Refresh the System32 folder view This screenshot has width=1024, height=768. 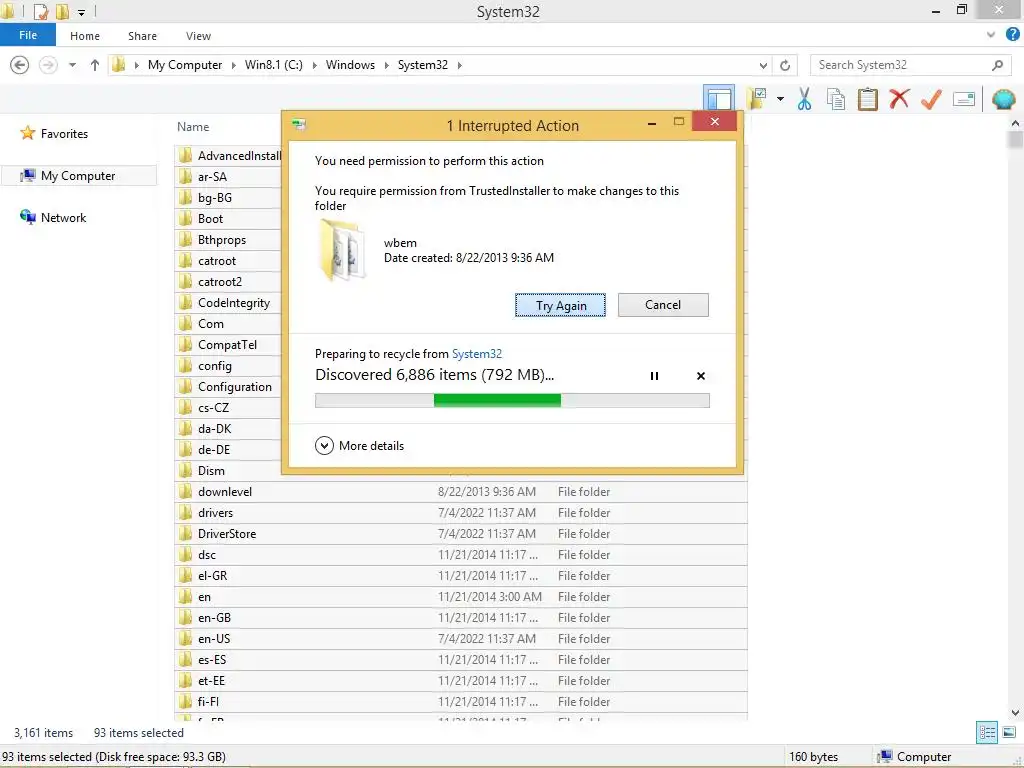coord(785,65)
